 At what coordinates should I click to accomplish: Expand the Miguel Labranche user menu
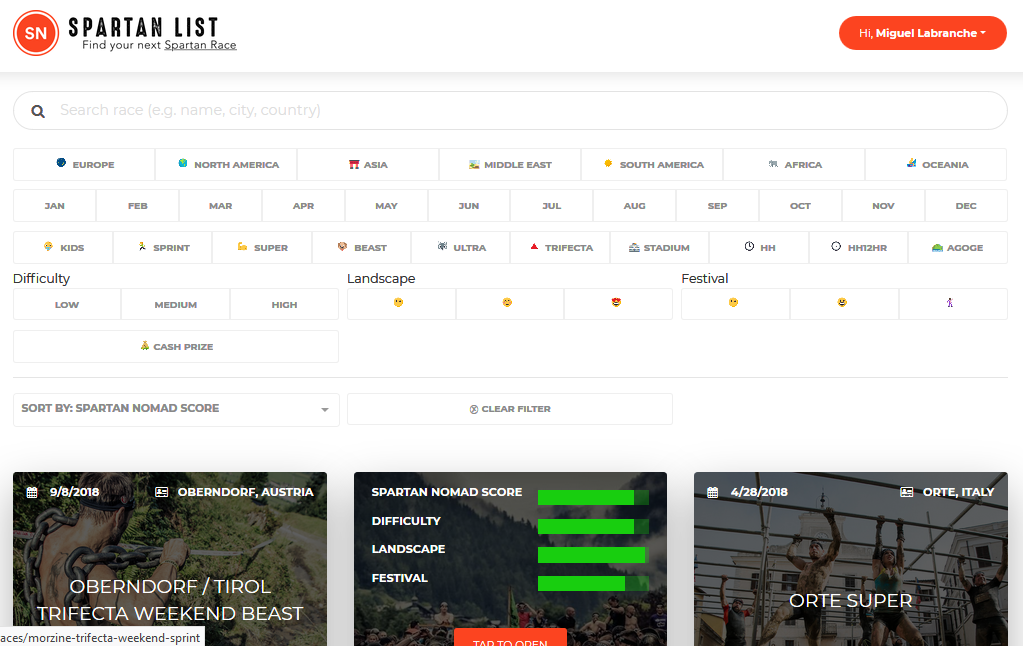coord(922,33)
